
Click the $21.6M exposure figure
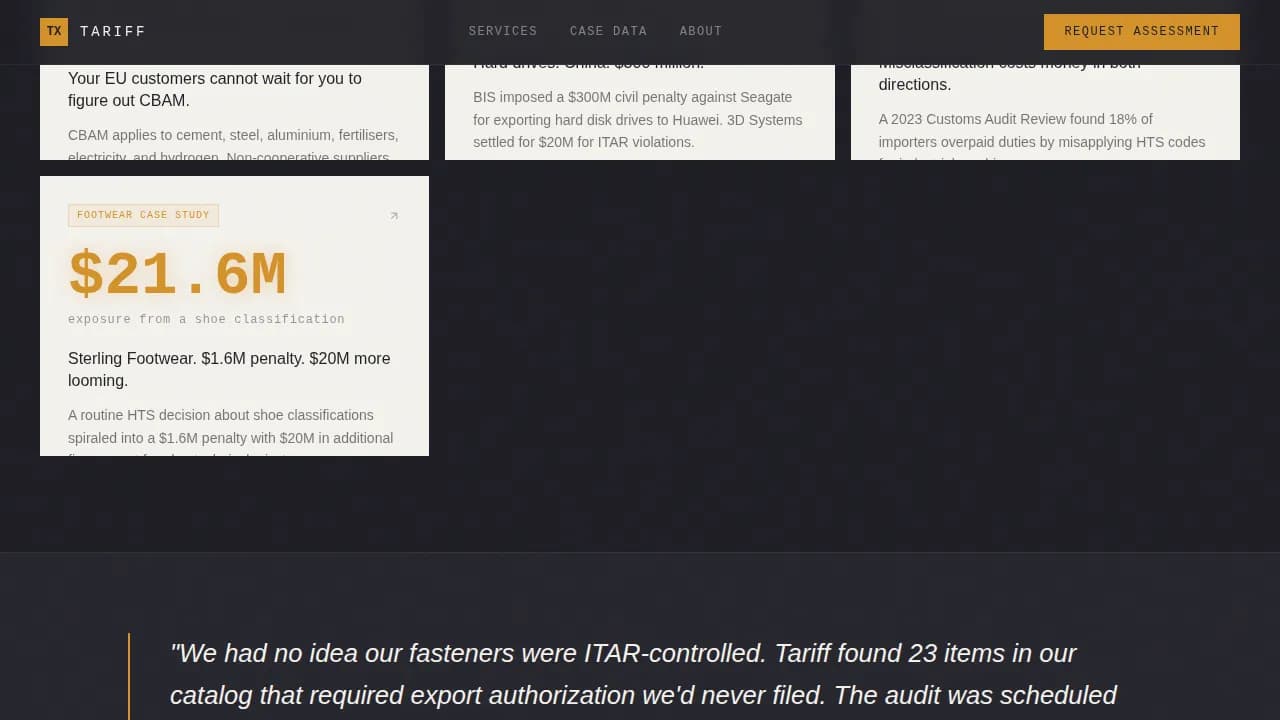(178, 275)
